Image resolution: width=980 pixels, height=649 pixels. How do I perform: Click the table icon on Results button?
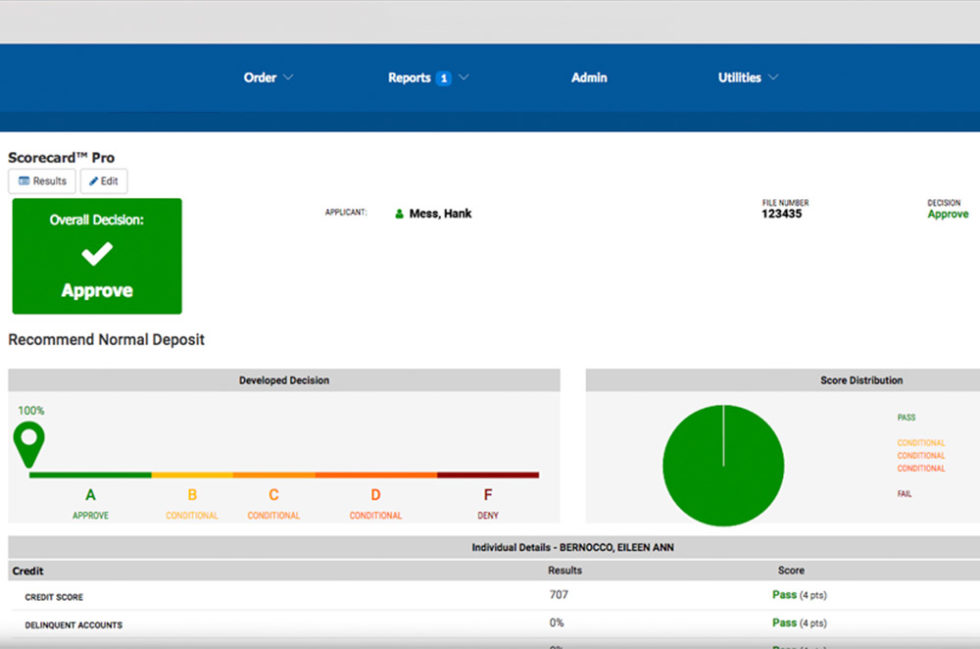point(24,182)
